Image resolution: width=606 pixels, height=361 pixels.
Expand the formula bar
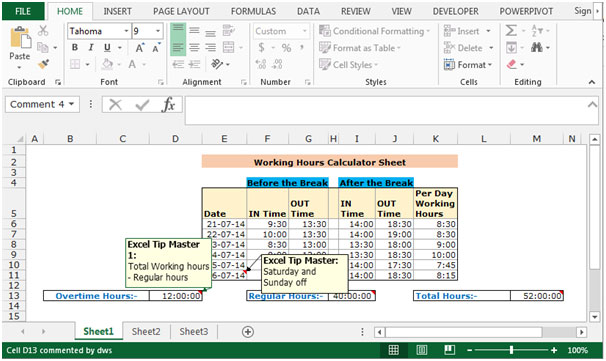592,104
